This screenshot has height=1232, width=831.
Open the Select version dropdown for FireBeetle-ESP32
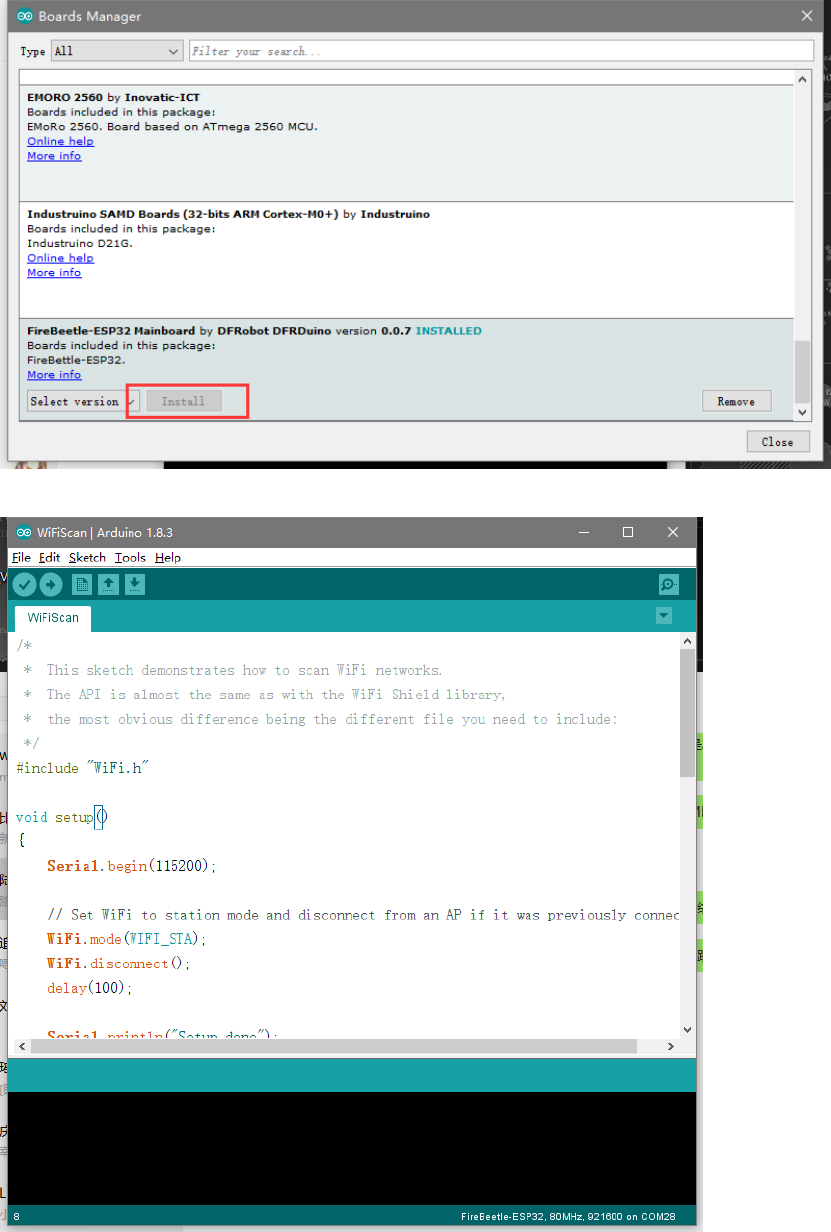83,401
